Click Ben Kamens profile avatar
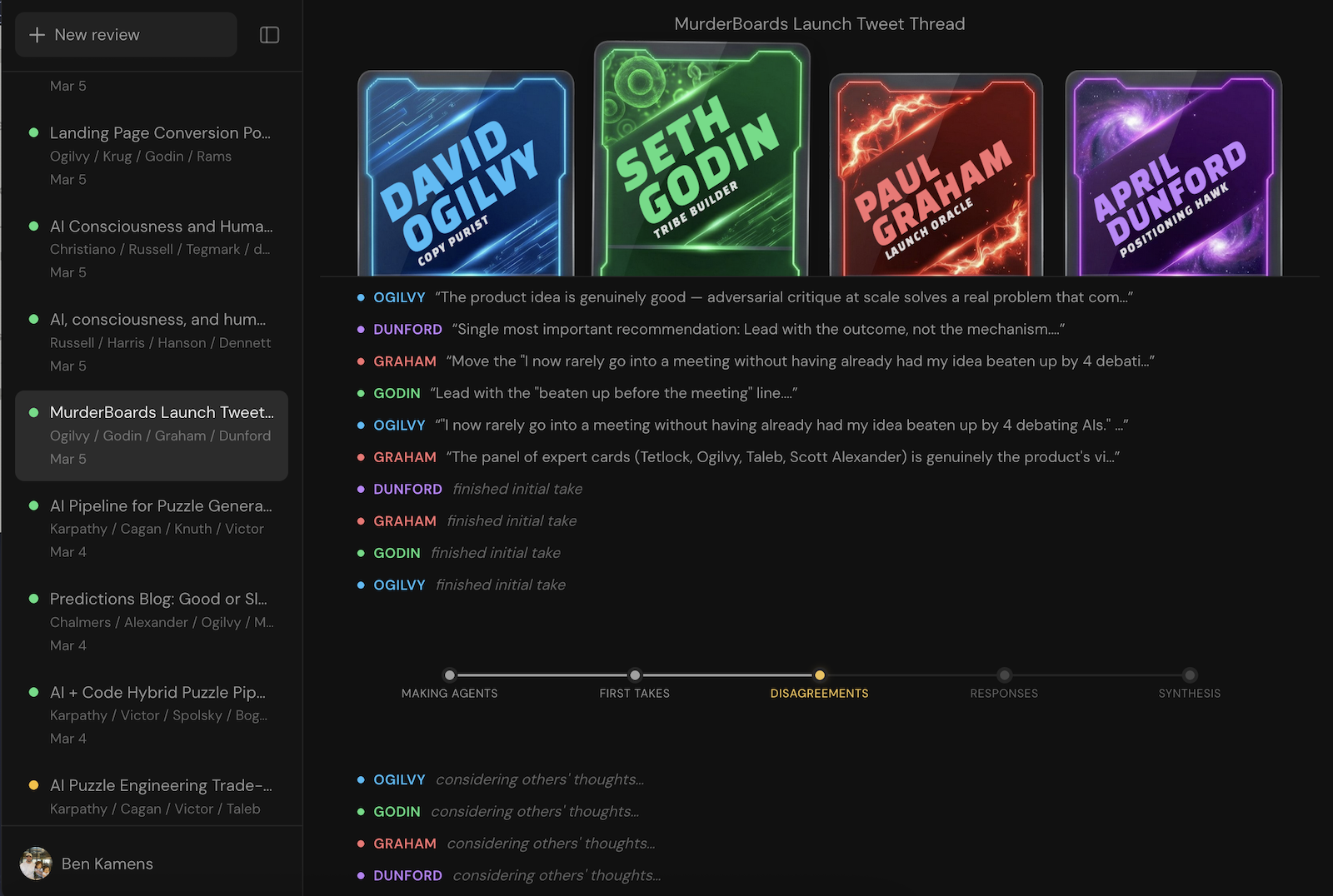1333x896 pixels. pyautogui.click(x=37, y=864)
